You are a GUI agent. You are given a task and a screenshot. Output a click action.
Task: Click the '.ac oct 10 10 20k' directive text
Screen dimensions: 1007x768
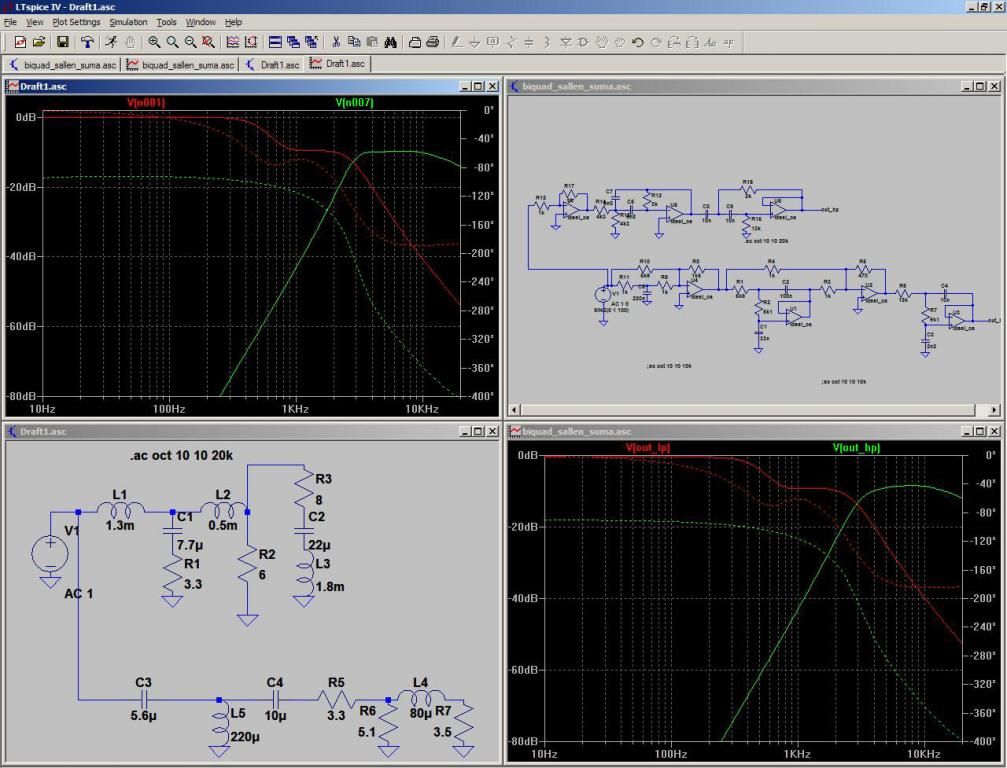(181, 455)
